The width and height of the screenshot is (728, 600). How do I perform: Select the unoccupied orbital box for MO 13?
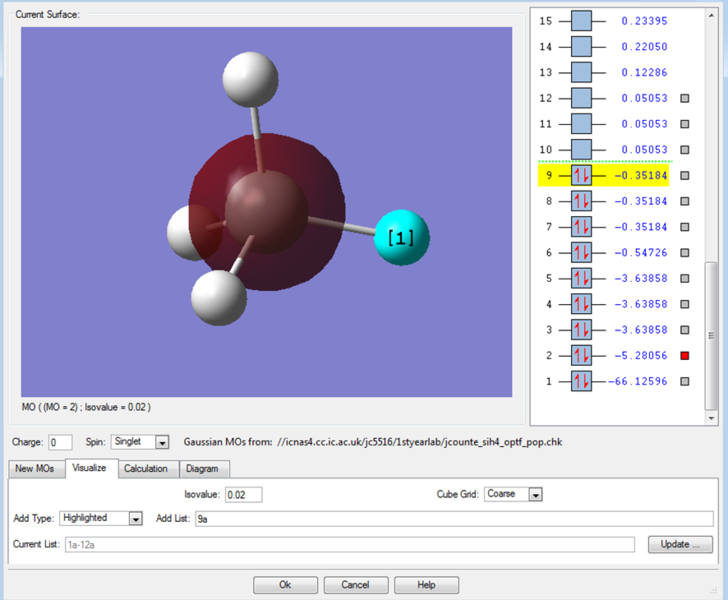581,72
